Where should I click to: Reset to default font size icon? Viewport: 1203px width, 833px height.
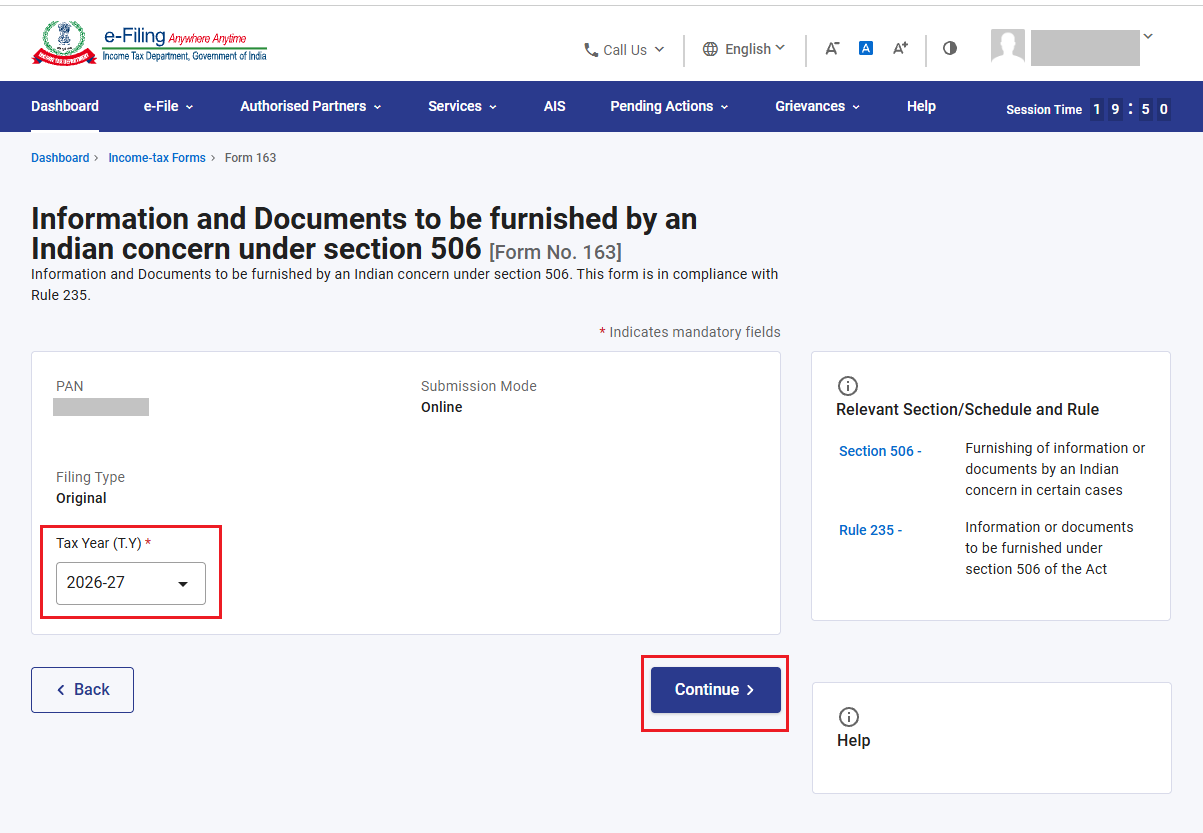pos(866,48)
